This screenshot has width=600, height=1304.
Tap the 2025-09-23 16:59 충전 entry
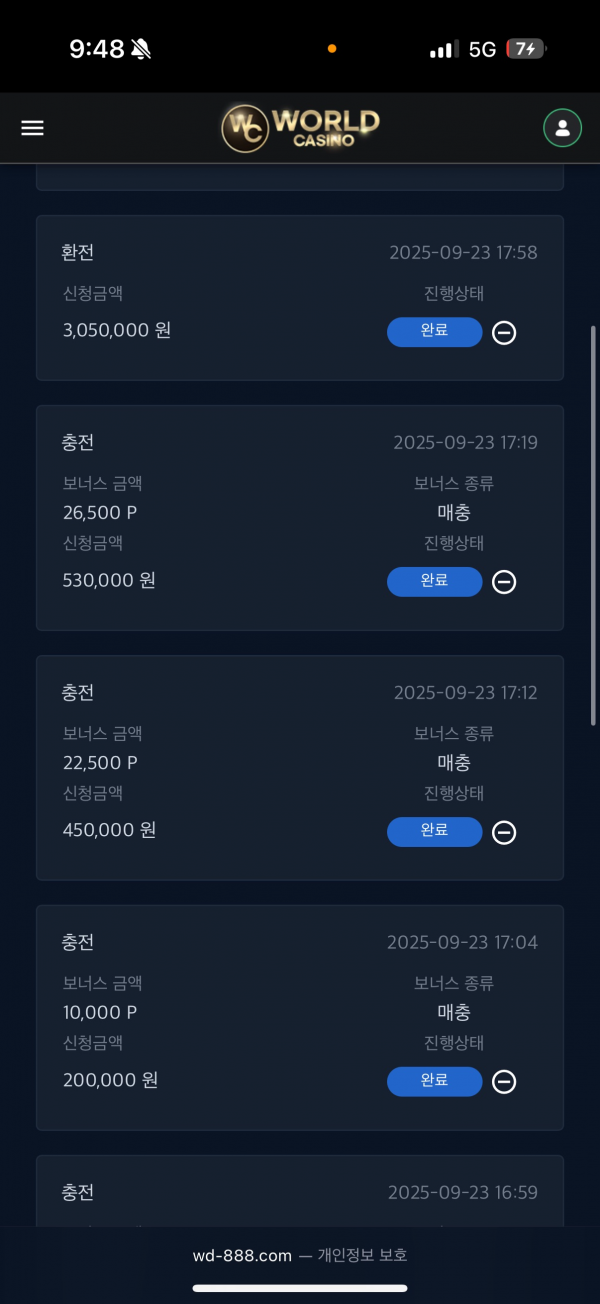tap(300, 1192)
